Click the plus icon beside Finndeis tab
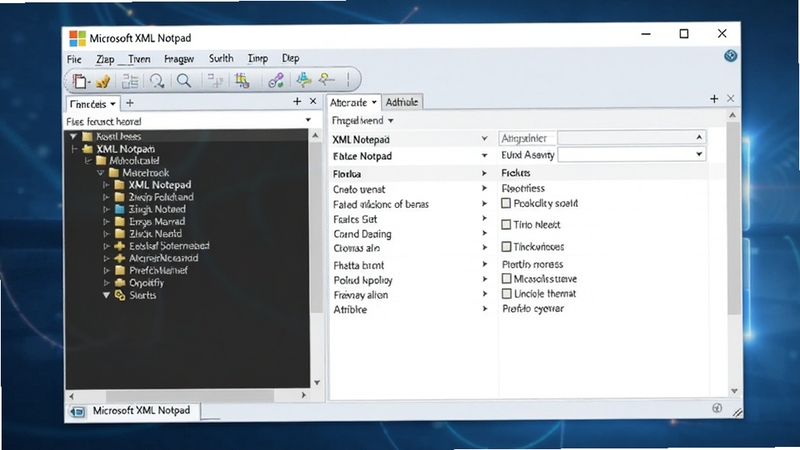The image size is (800, 450). tap(130, 103)
